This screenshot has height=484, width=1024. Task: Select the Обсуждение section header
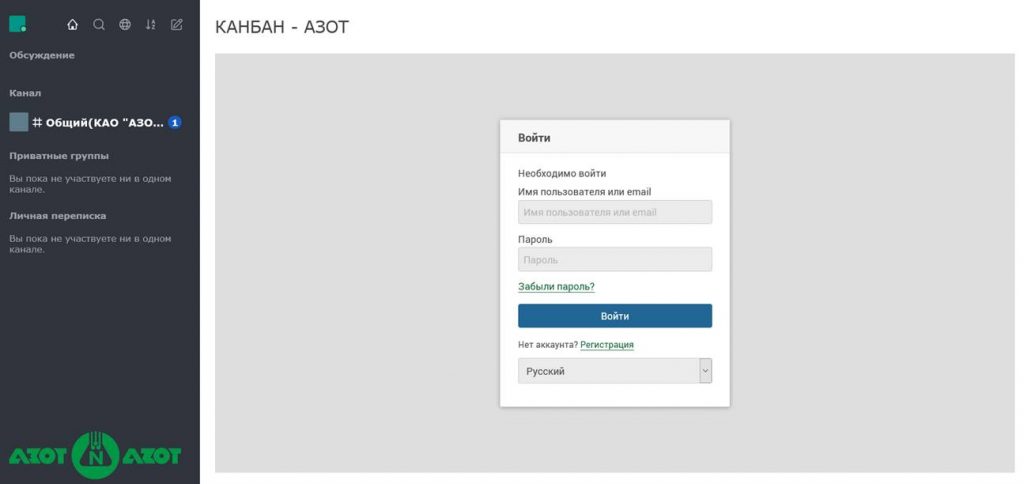(42, 56)
